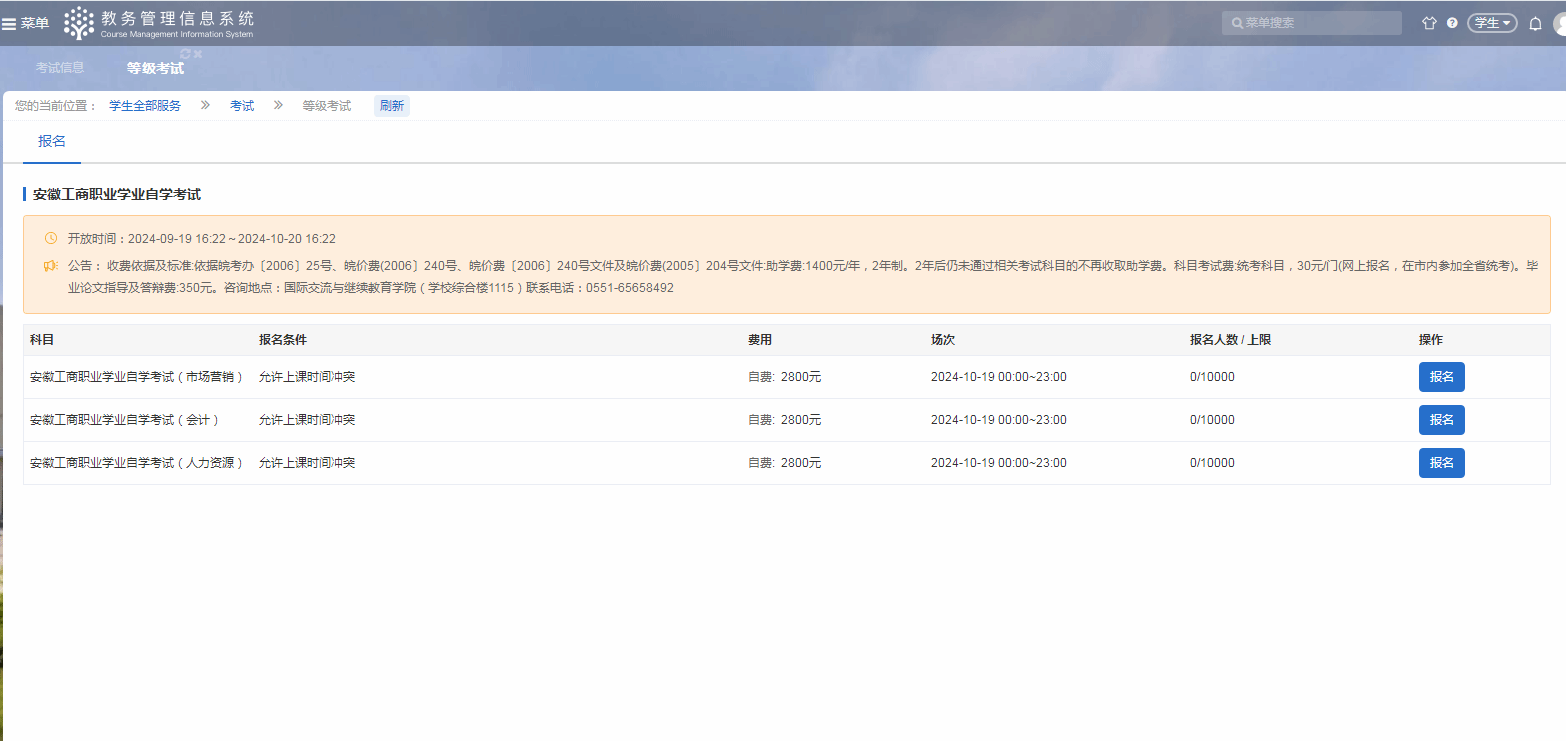The height and width of the screenshot is (741, 1566).
Task: Open help via the question mark icon
Action: (x=1452, y=23)
